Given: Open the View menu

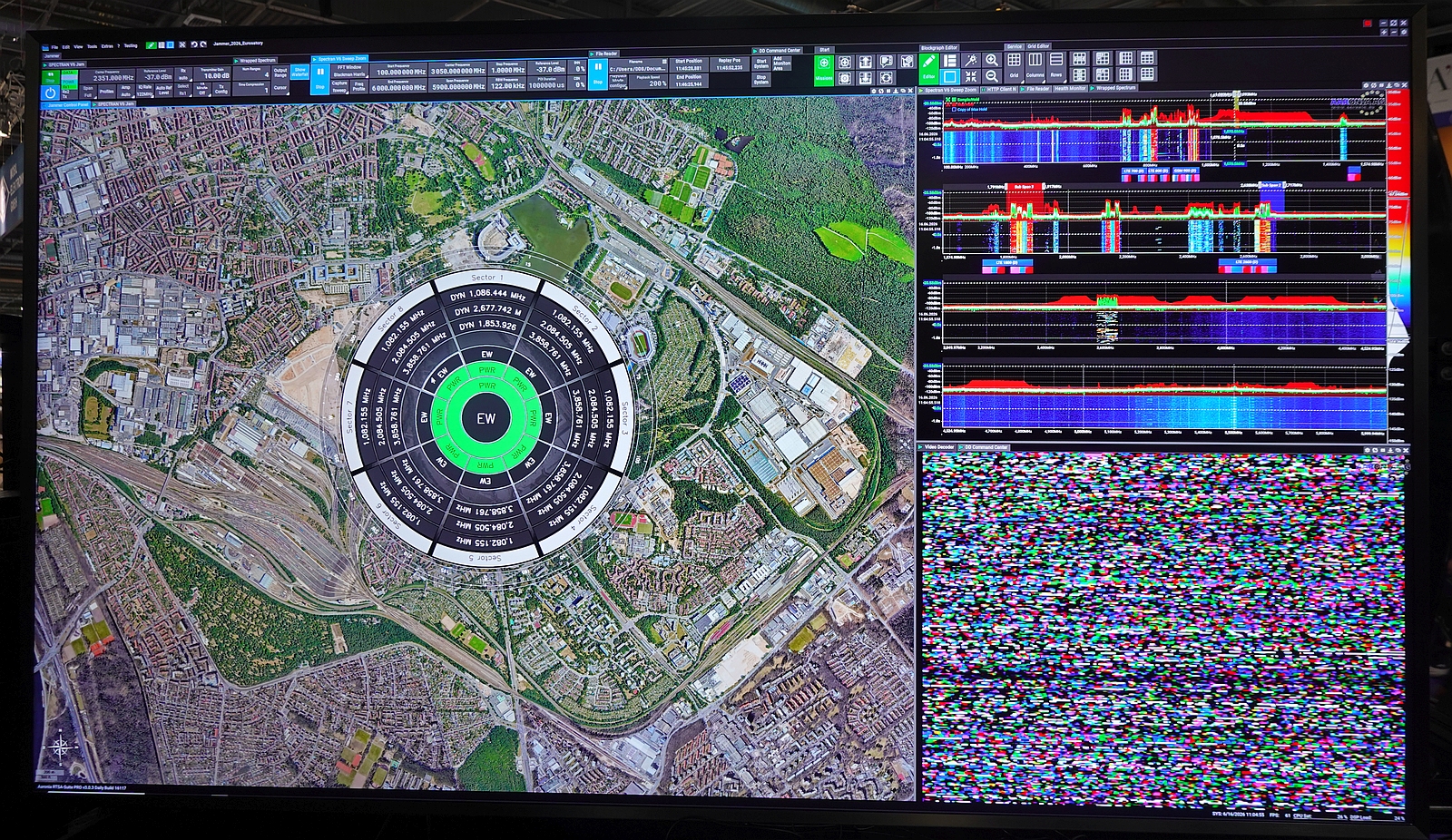Looking at the screenshot, I should coord(78,46).
